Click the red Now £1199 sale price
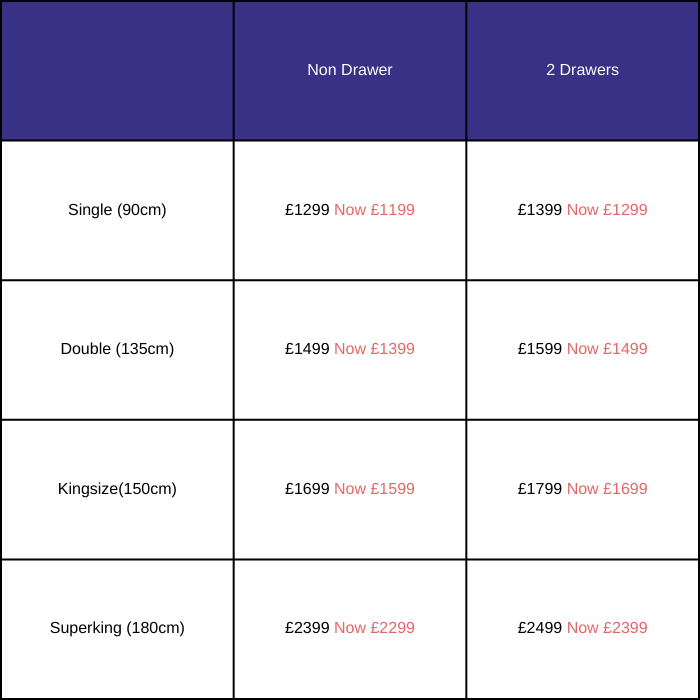 pos(374,210)
